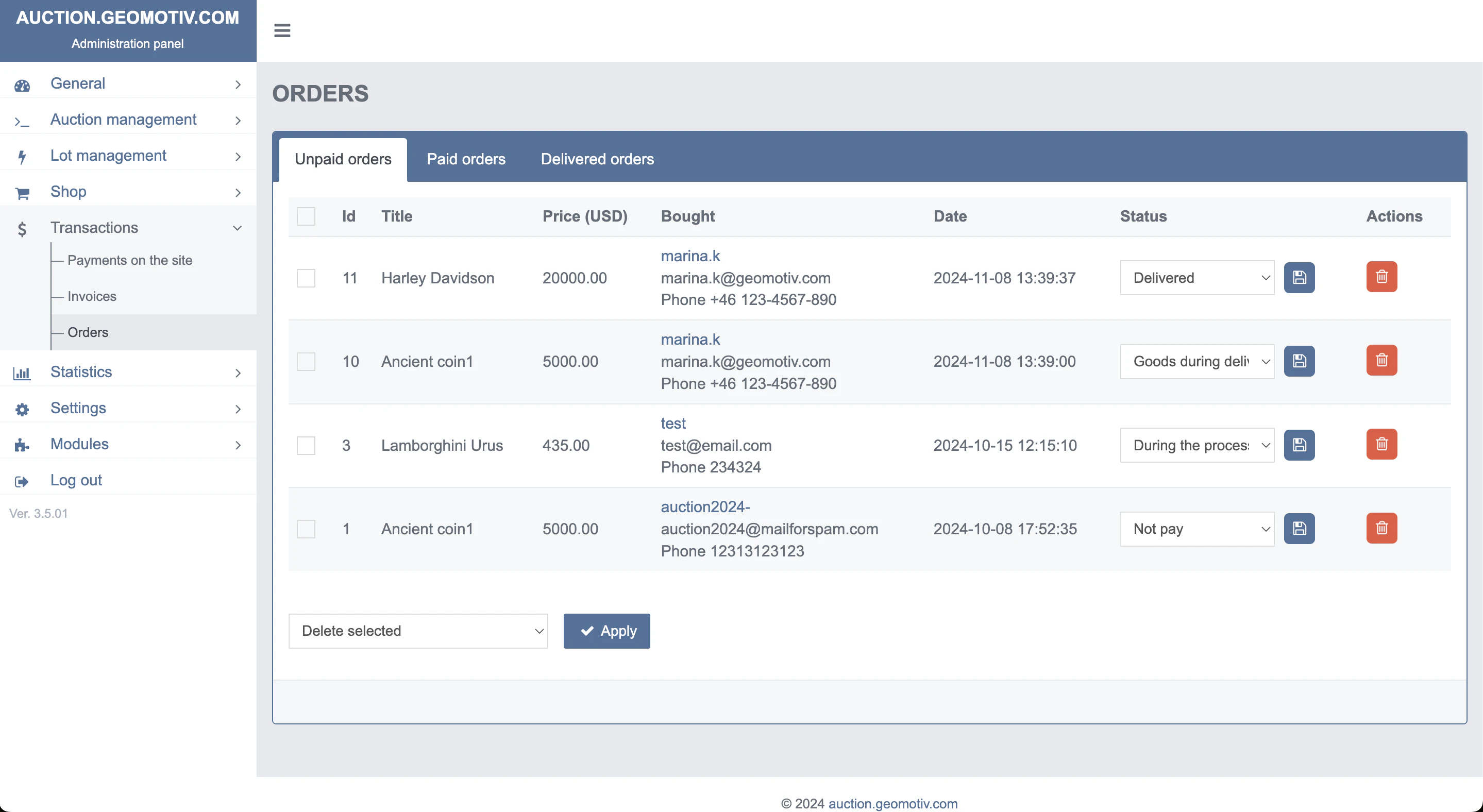Open the Delivered orders tab
This screenshot has width=1483, height=812.
[597, 159]
